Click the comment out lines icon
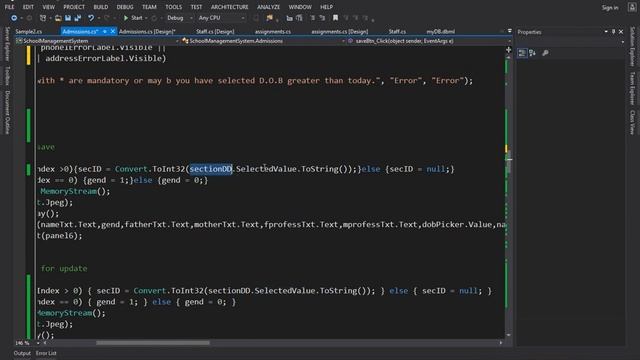 [313, 18]
